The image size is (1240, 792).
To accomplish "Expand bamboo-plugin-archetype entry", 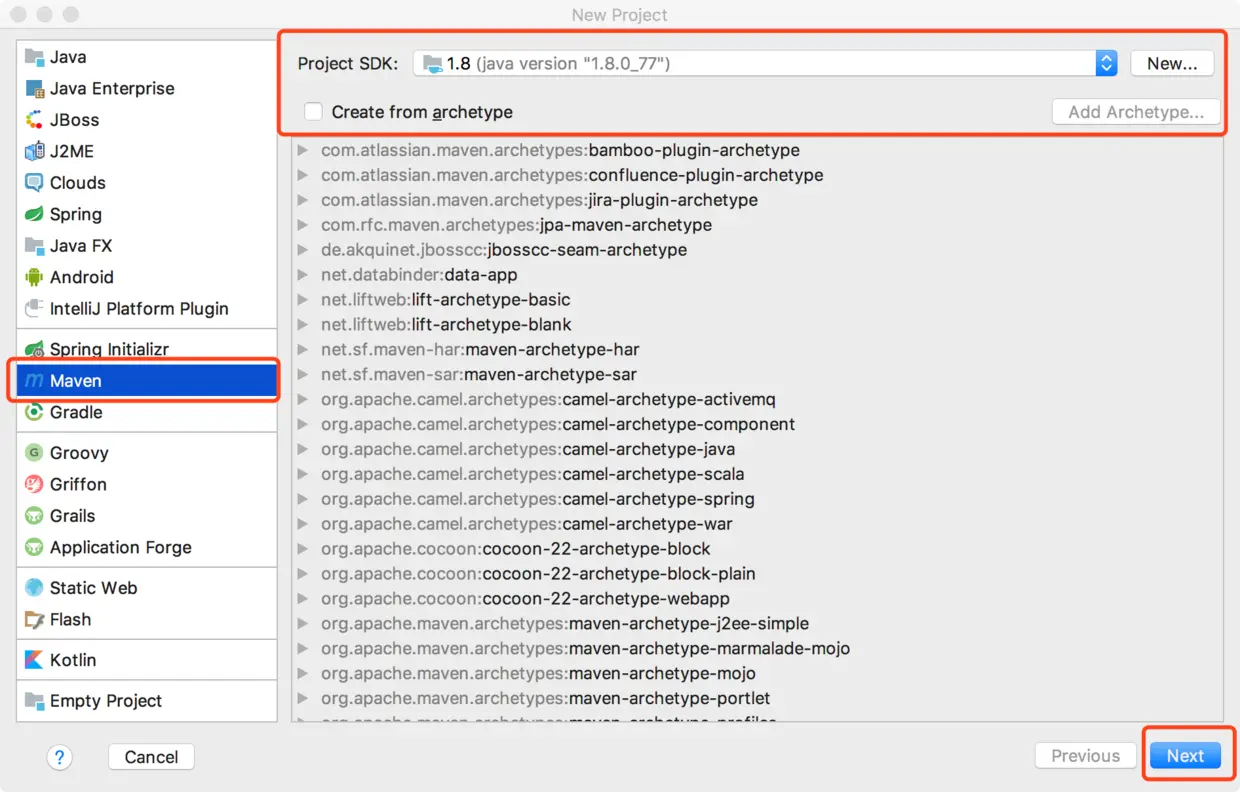I will [303, 150].
